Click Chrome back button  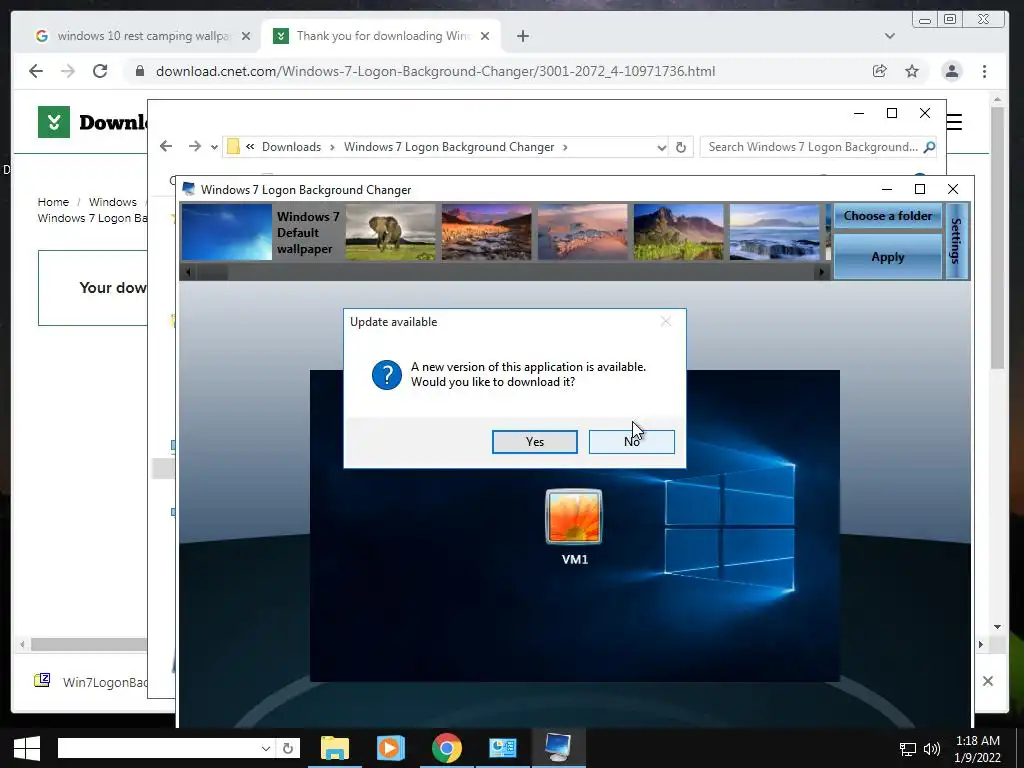coord(36,71)
